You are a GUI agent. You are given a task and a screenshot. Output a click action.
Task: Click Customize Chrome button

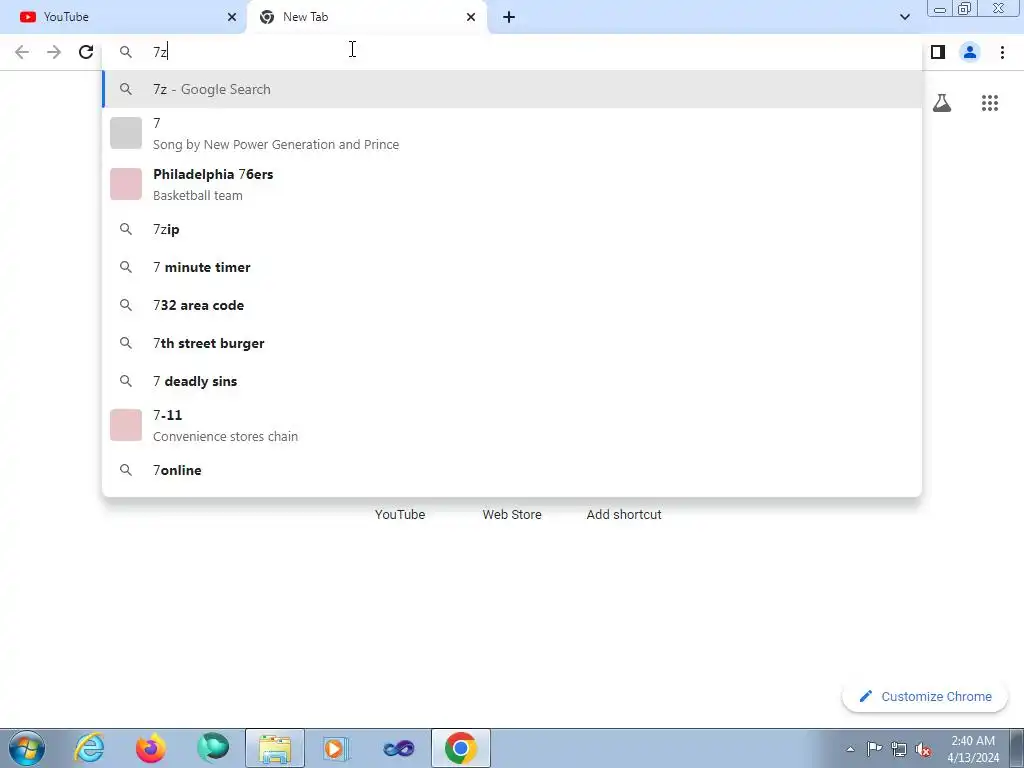coord(925,696)
